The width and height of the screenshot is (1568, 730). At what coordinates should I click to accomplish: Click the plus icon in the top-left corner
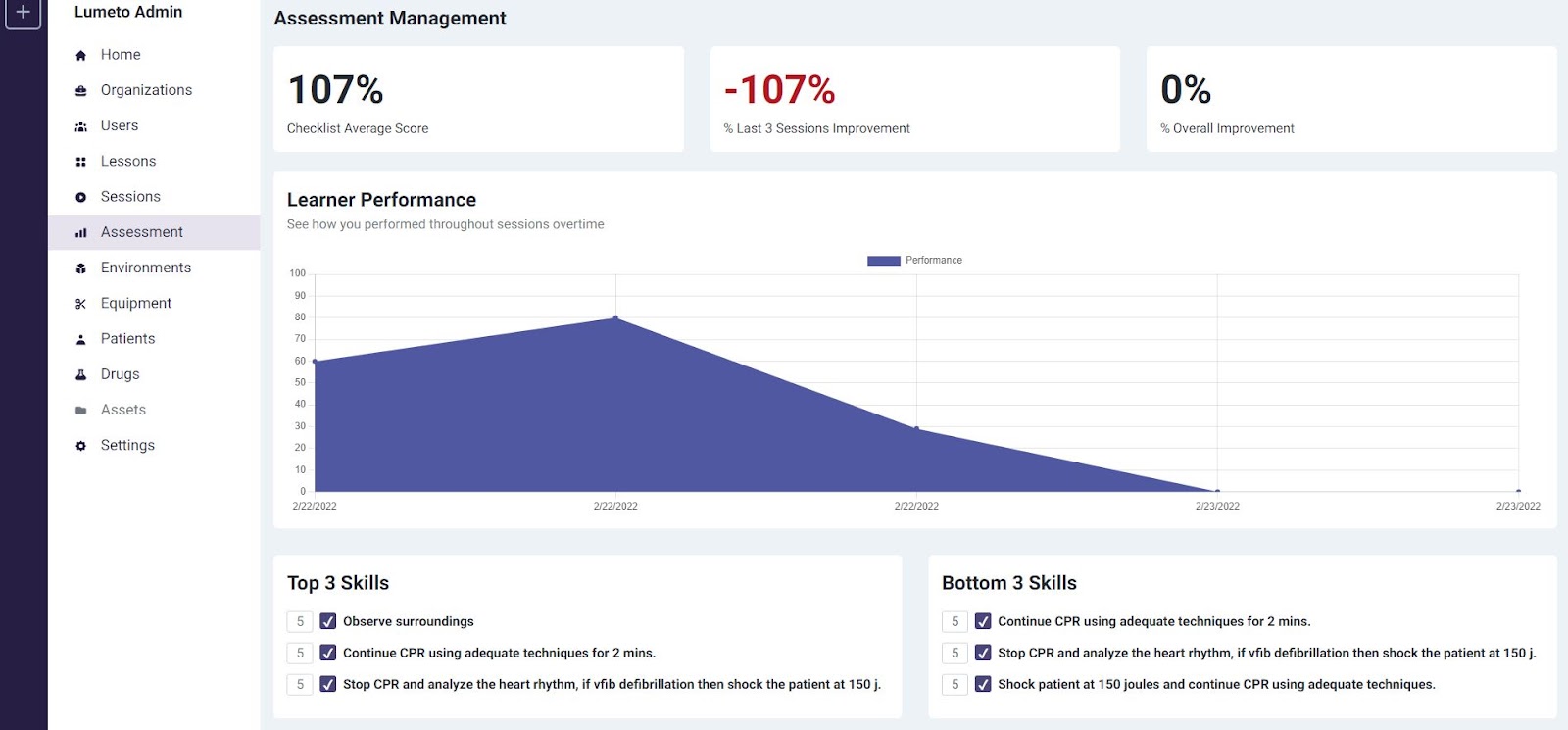click(x=23, y=13)
